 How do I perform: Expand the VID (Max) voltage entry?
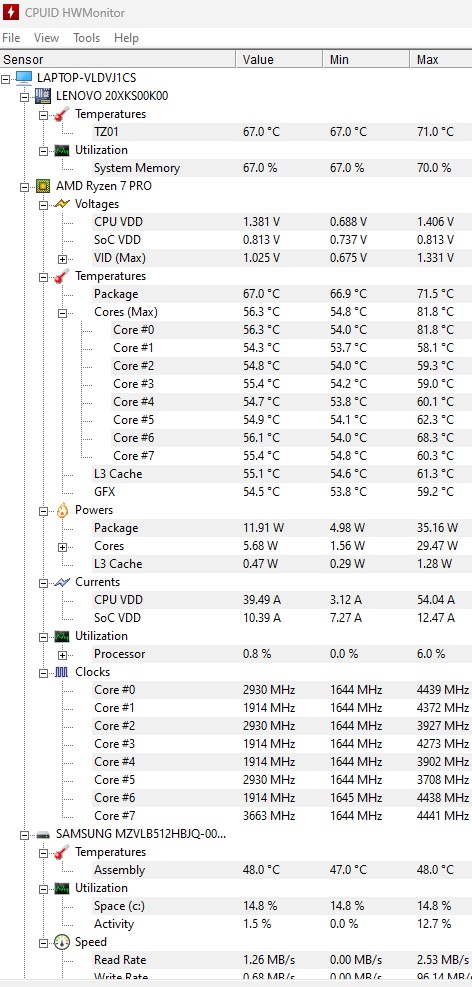[62, 259]
